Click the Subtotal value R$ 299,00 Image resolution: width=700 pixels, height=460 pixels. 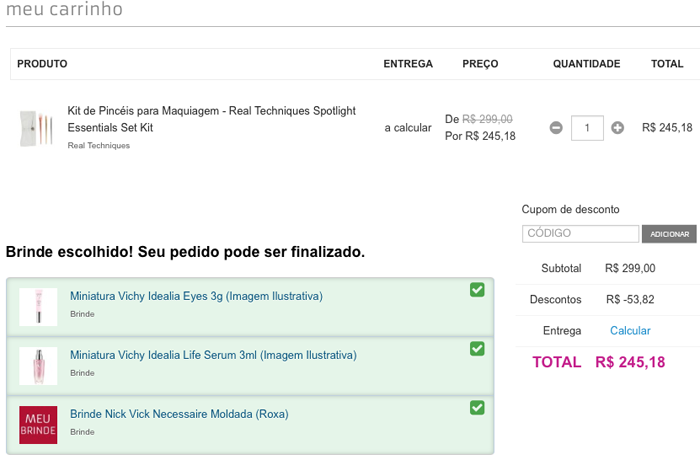tap(630, 268)
